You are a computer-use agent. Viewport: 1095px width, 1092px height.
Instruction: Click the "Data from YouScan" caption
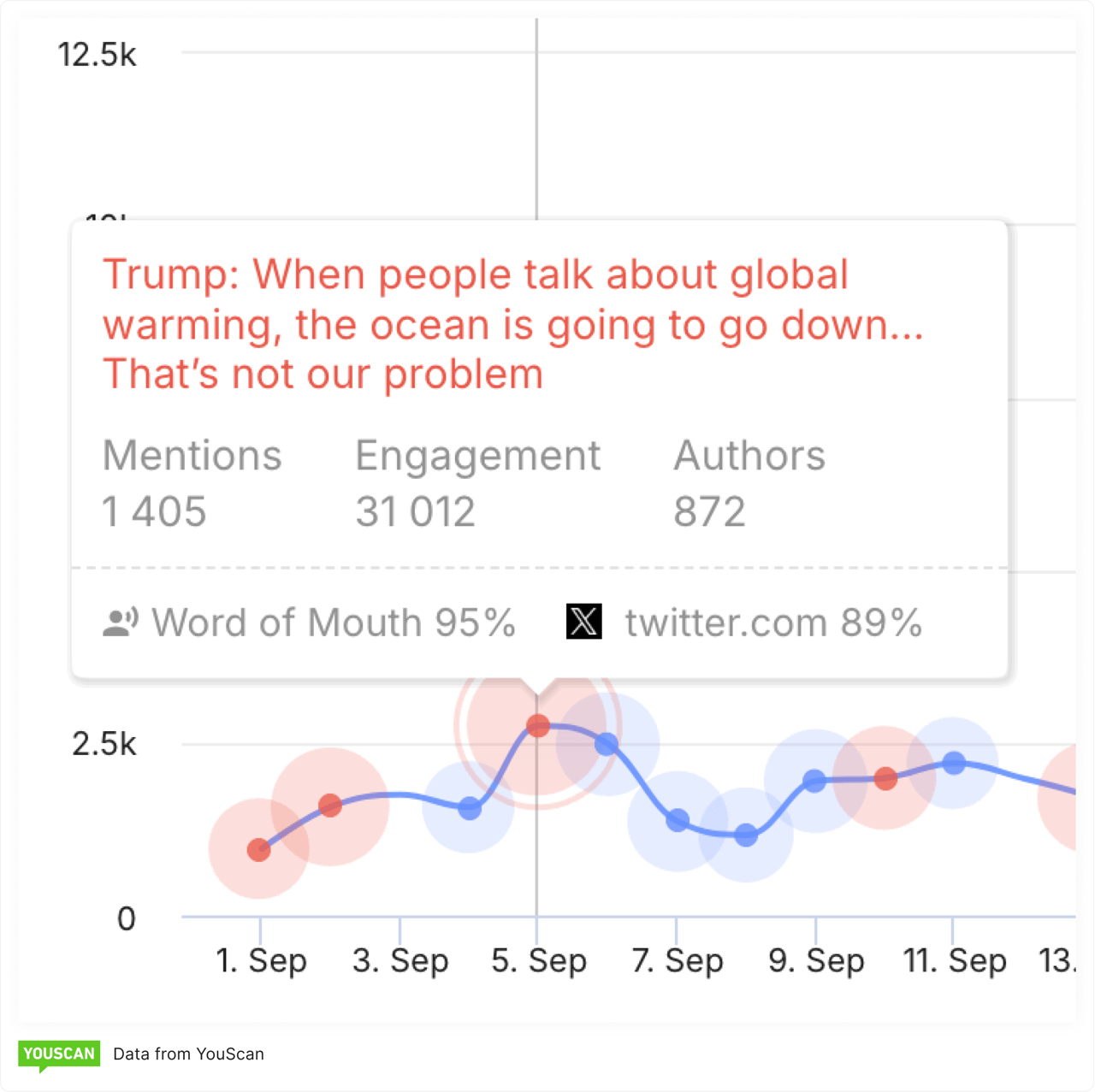pos(188,1054)
